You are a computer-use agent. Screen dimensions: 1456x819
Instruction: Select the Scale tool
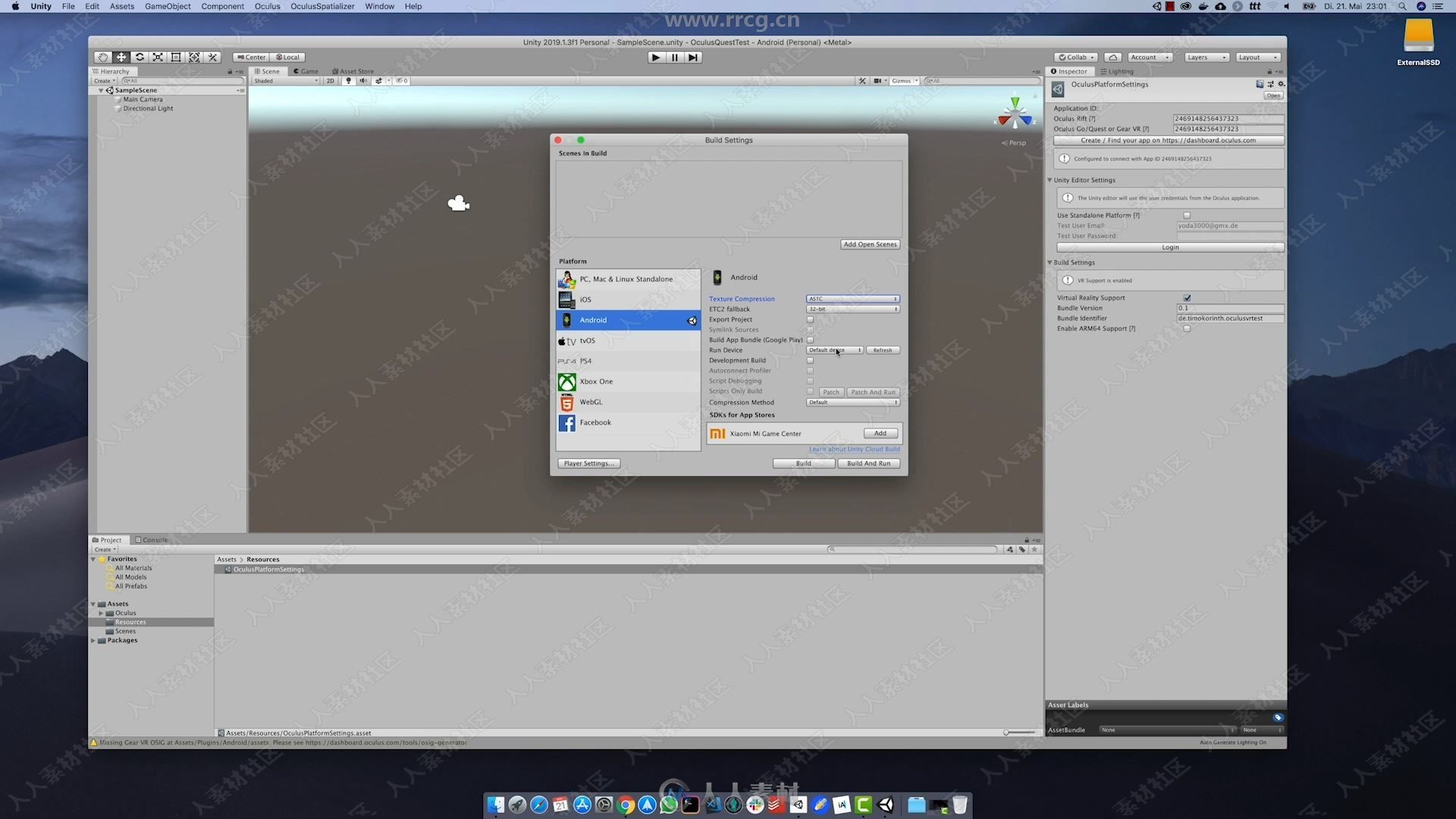coord(157,57)
